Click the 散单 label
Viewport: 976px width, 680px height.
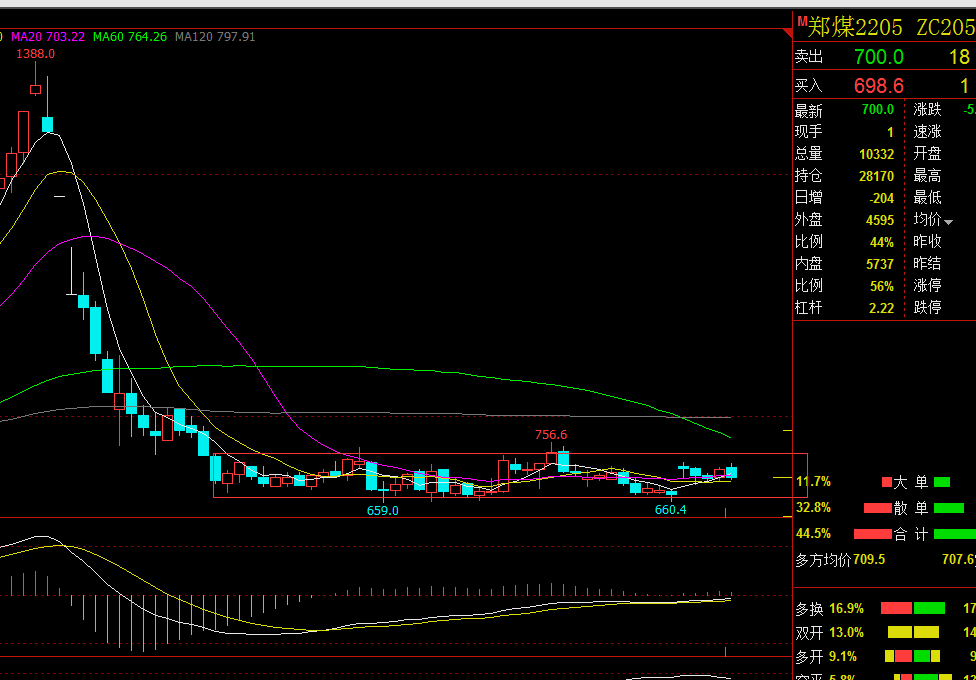click(x=911, y=508)
